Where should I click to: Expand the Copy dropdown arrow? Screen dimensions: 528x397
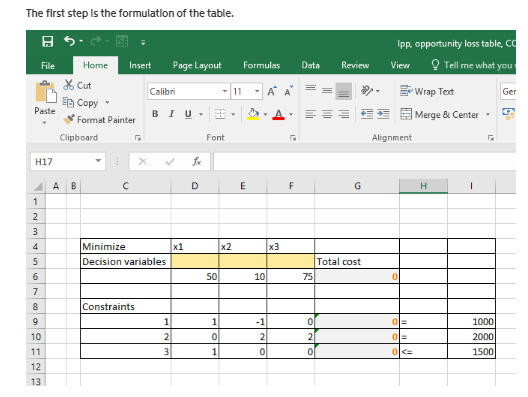107,102
